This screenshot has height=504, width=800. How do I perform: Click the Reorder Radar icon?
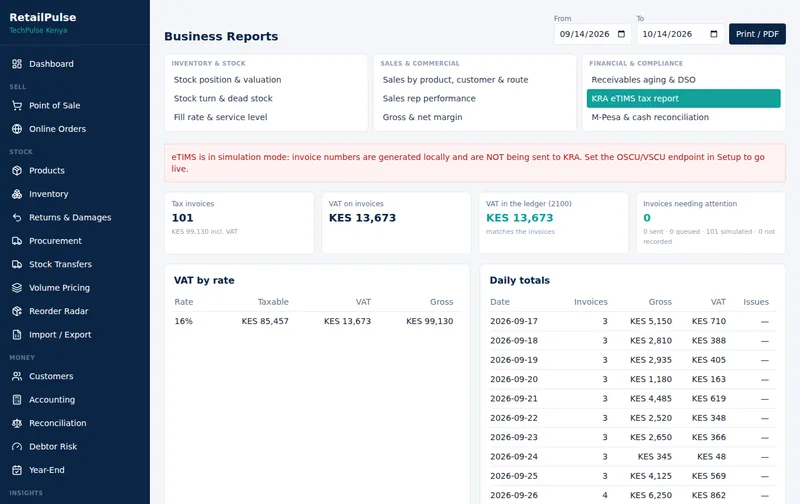(x=17, y=311)
